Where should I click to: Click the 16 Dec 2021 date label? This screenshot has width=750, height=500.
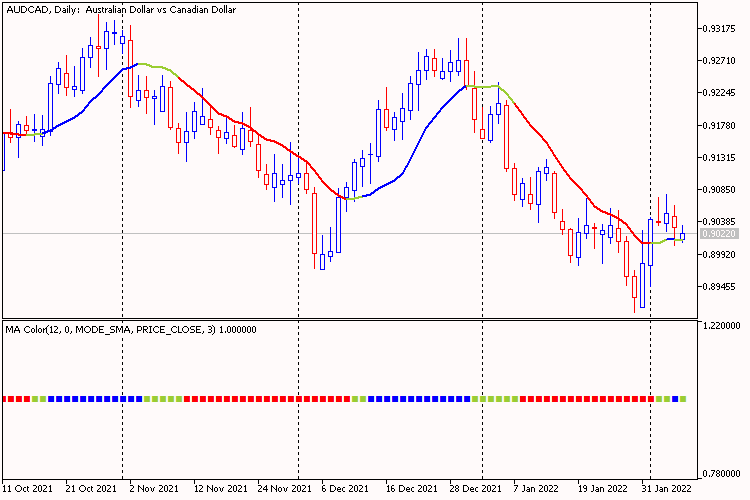(412, 489)
